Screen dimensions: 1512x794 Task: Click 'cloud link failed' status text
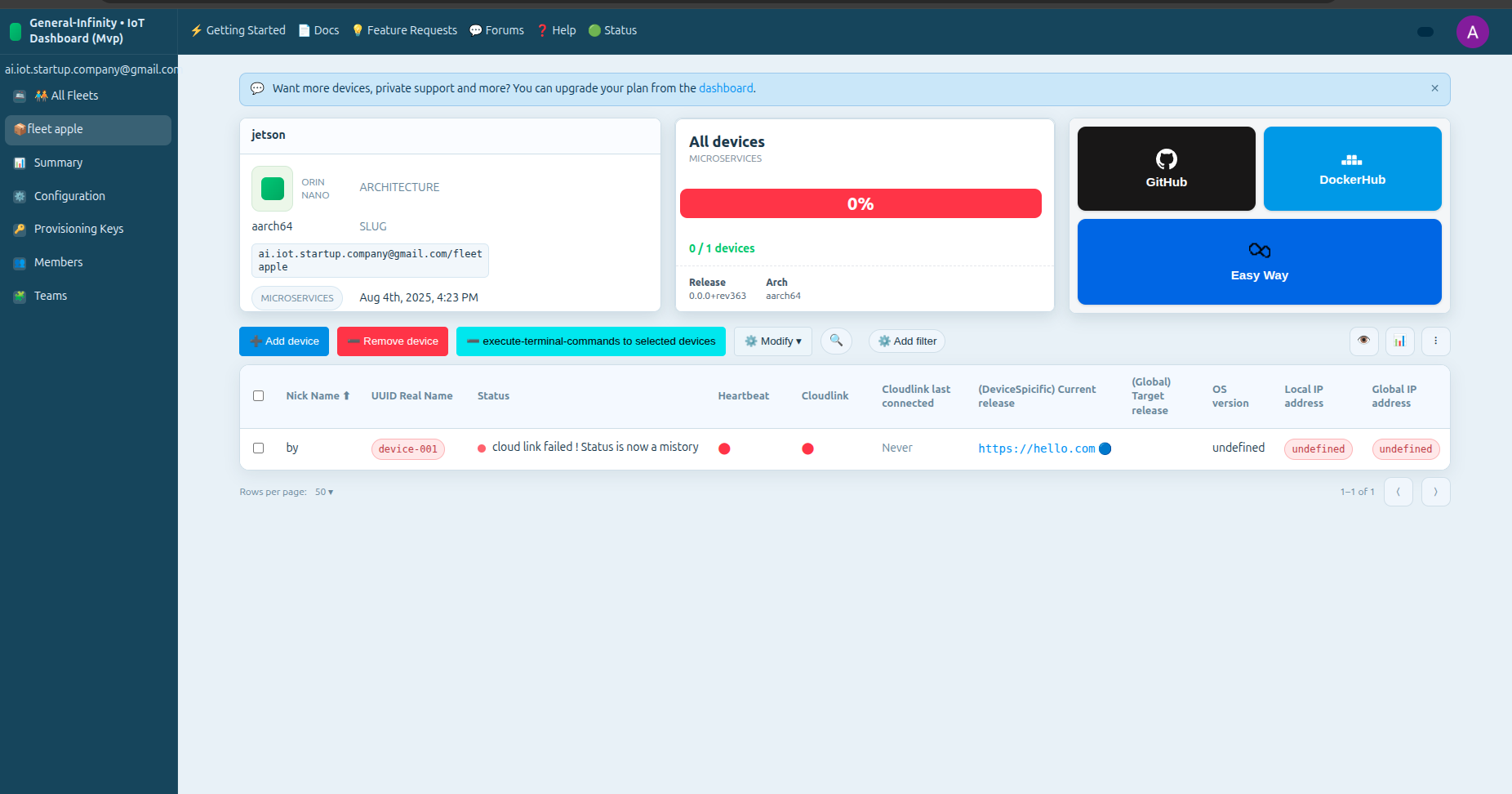(595, 447)
